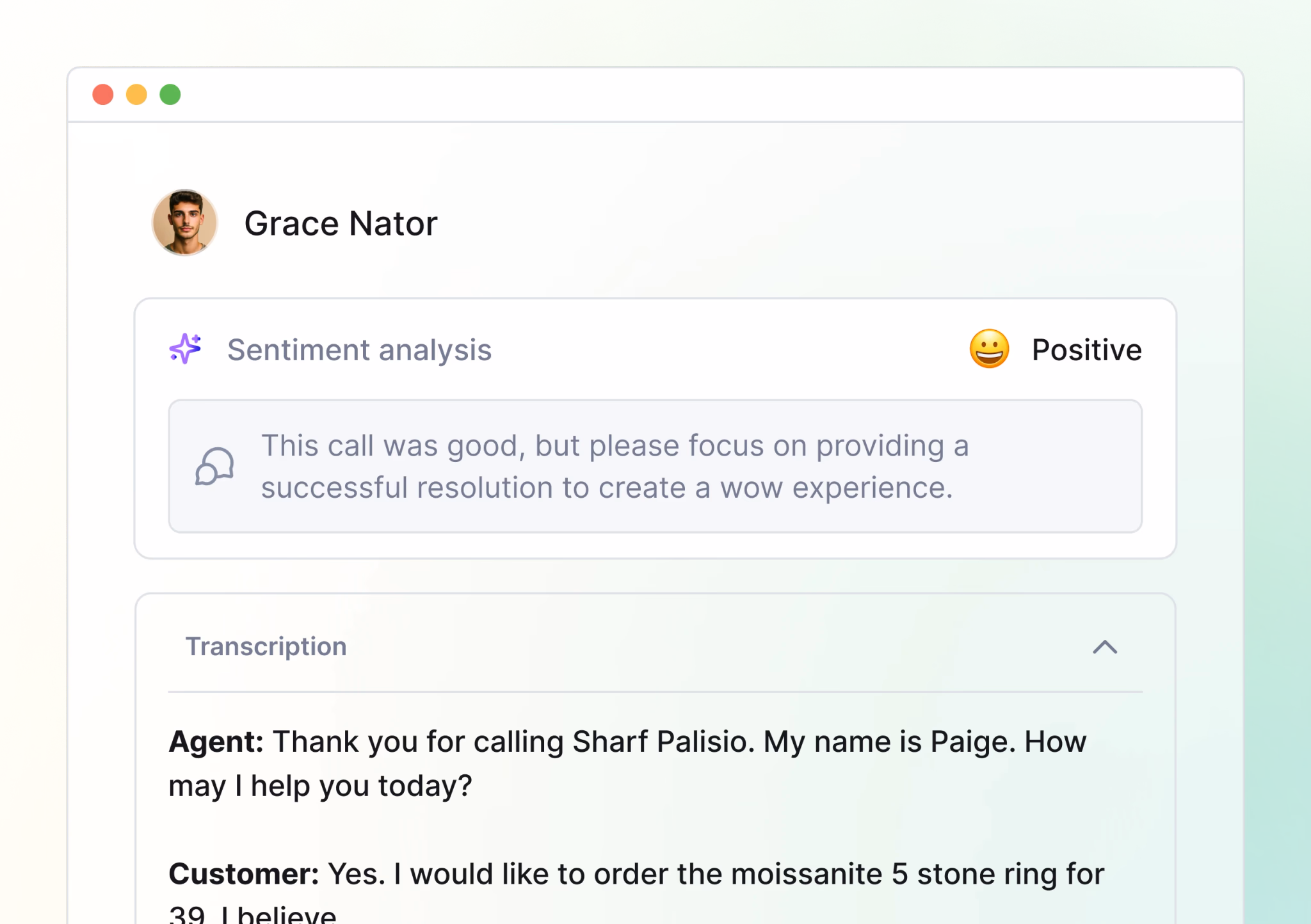Click the "Thank you for calling Sharf Palisio" text
Viewport: 1311px width, 924px height.
point(513,742)
